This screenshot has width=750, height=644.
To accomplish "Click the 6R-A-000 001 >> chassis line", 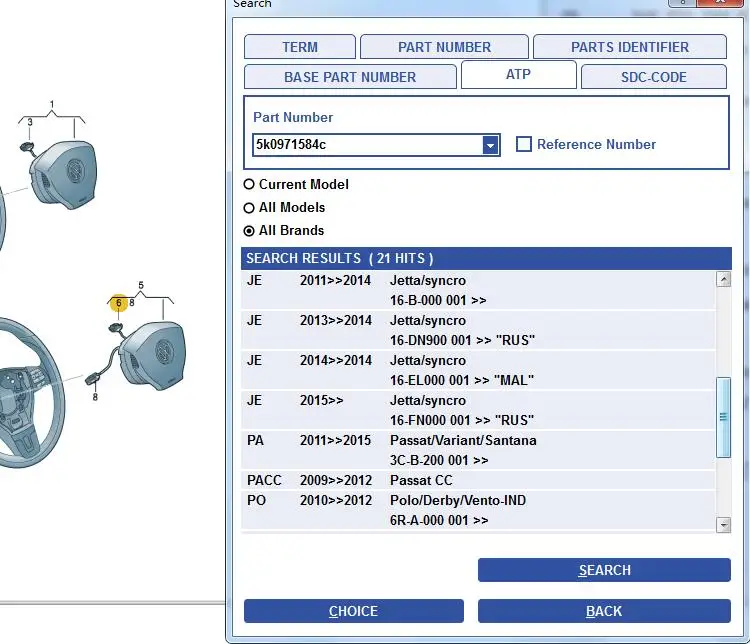I will pos(439,520).
